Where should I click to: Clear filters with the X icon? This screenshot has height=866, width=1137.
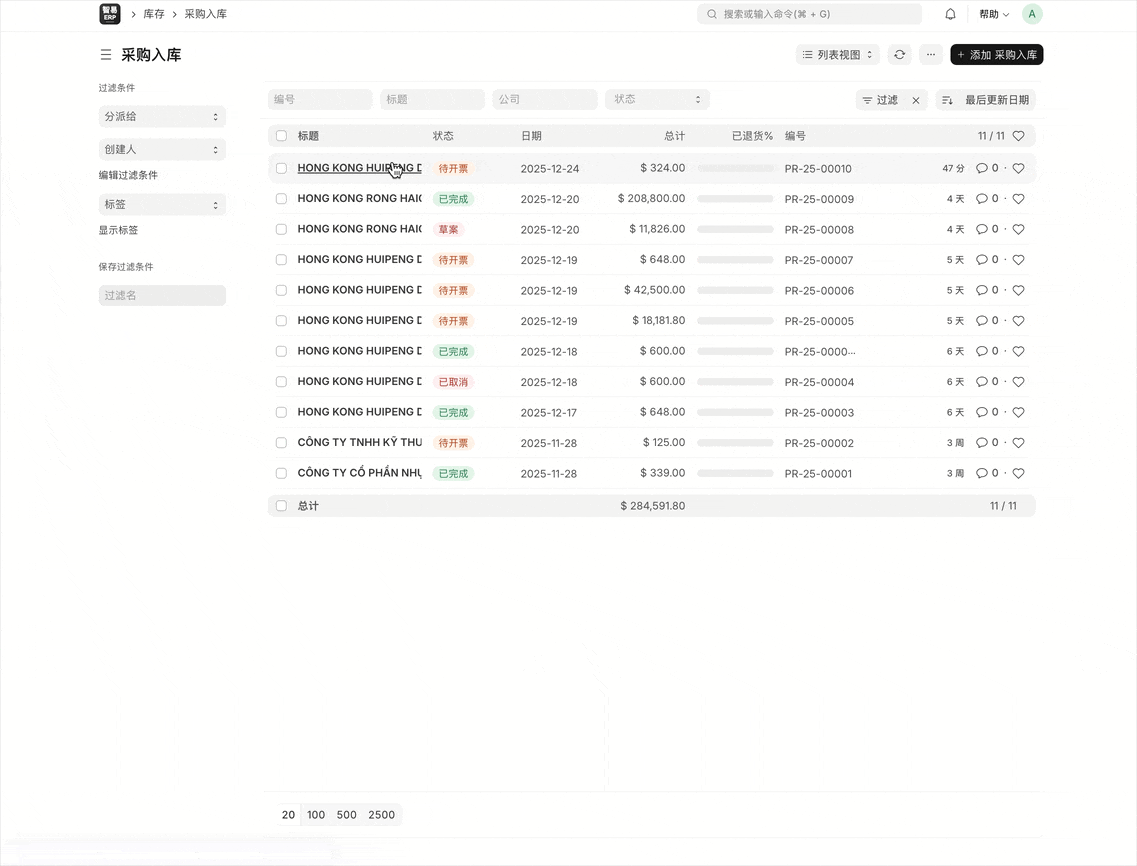coord(915,100)
